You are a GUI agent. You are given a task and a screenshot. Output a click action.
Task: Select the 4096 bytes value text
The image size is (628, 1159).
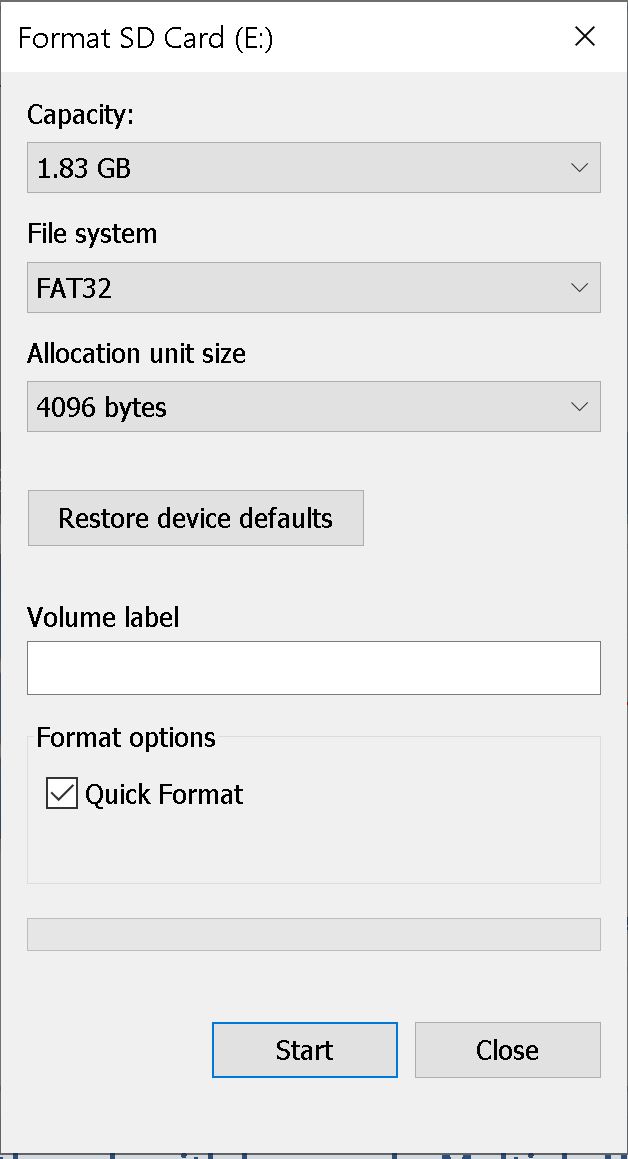pos(101,408)
